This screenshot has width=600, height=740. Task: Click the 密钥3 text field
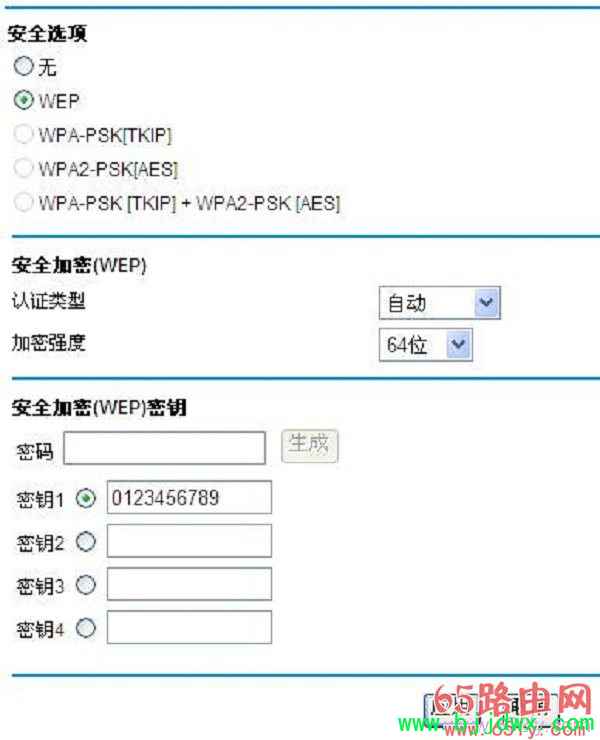(x=189, y=584)
